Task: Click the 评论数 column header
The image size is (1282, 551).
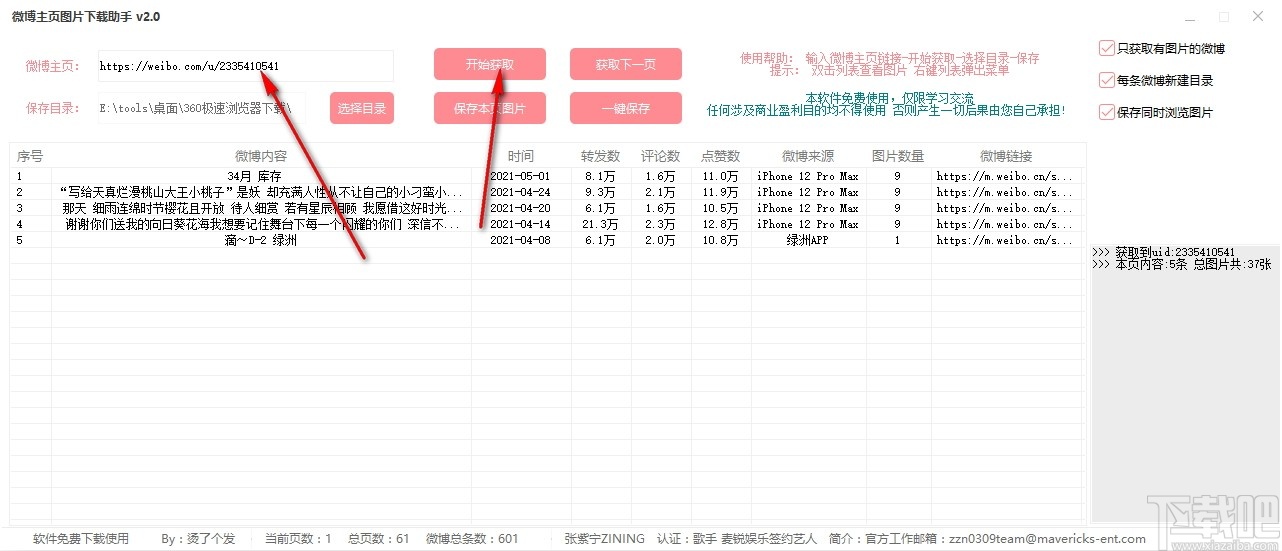Action: [x=661, y=156]
